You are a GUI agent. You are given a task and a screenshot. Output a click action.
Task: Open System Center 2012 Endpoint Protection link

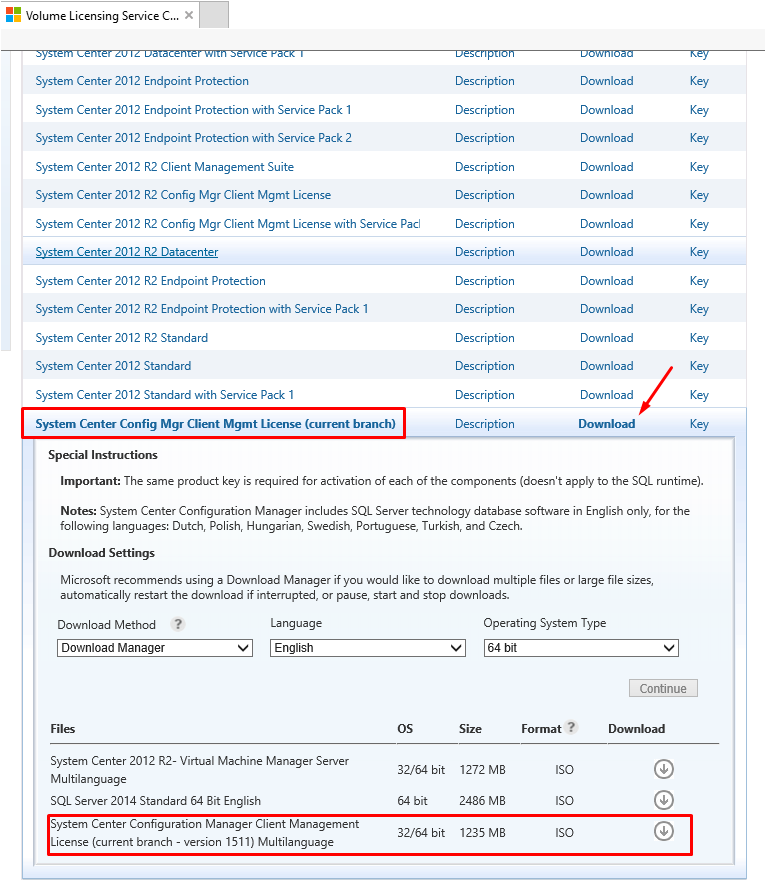coord(142,81)
